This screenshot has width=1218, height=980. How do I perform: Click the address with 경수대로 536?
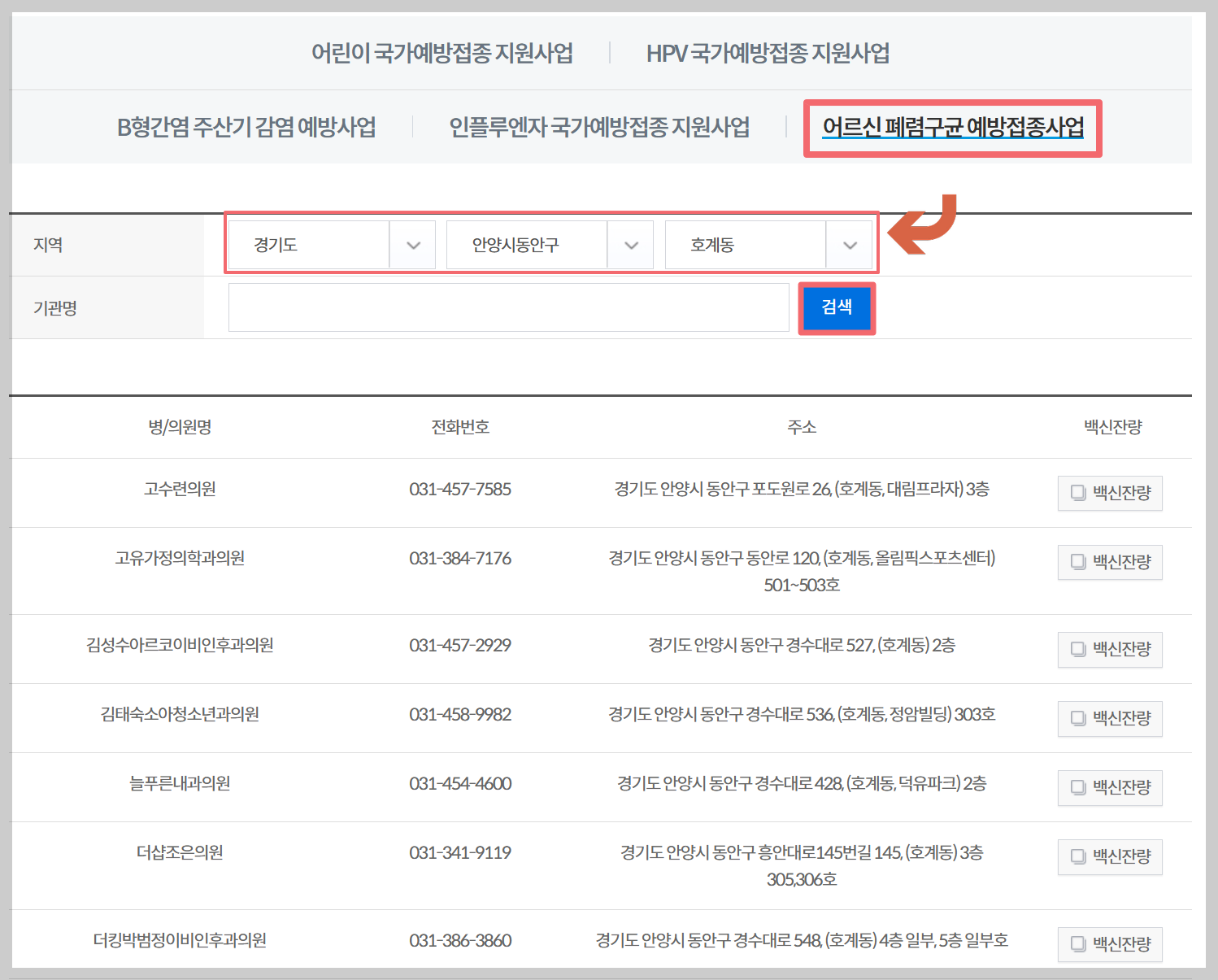(802, 714)
